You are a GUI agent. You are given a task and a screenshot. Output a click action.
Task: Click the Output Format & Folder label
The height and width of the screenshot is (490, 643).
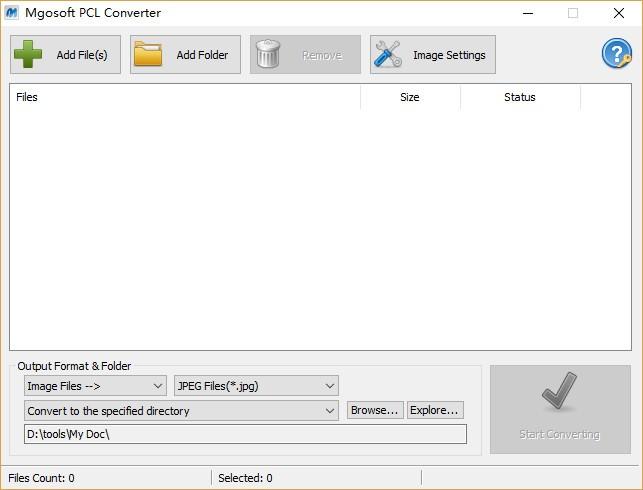coord(74,366)
